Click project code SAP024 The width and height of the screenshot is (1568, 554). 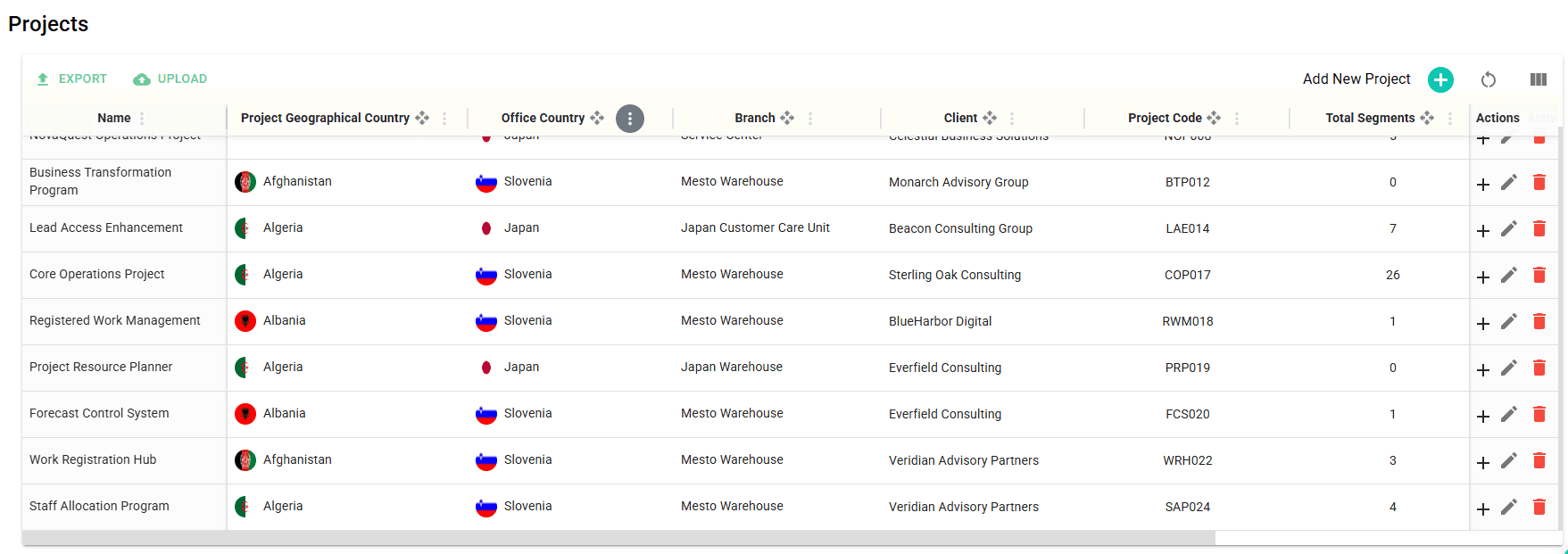1188,507
